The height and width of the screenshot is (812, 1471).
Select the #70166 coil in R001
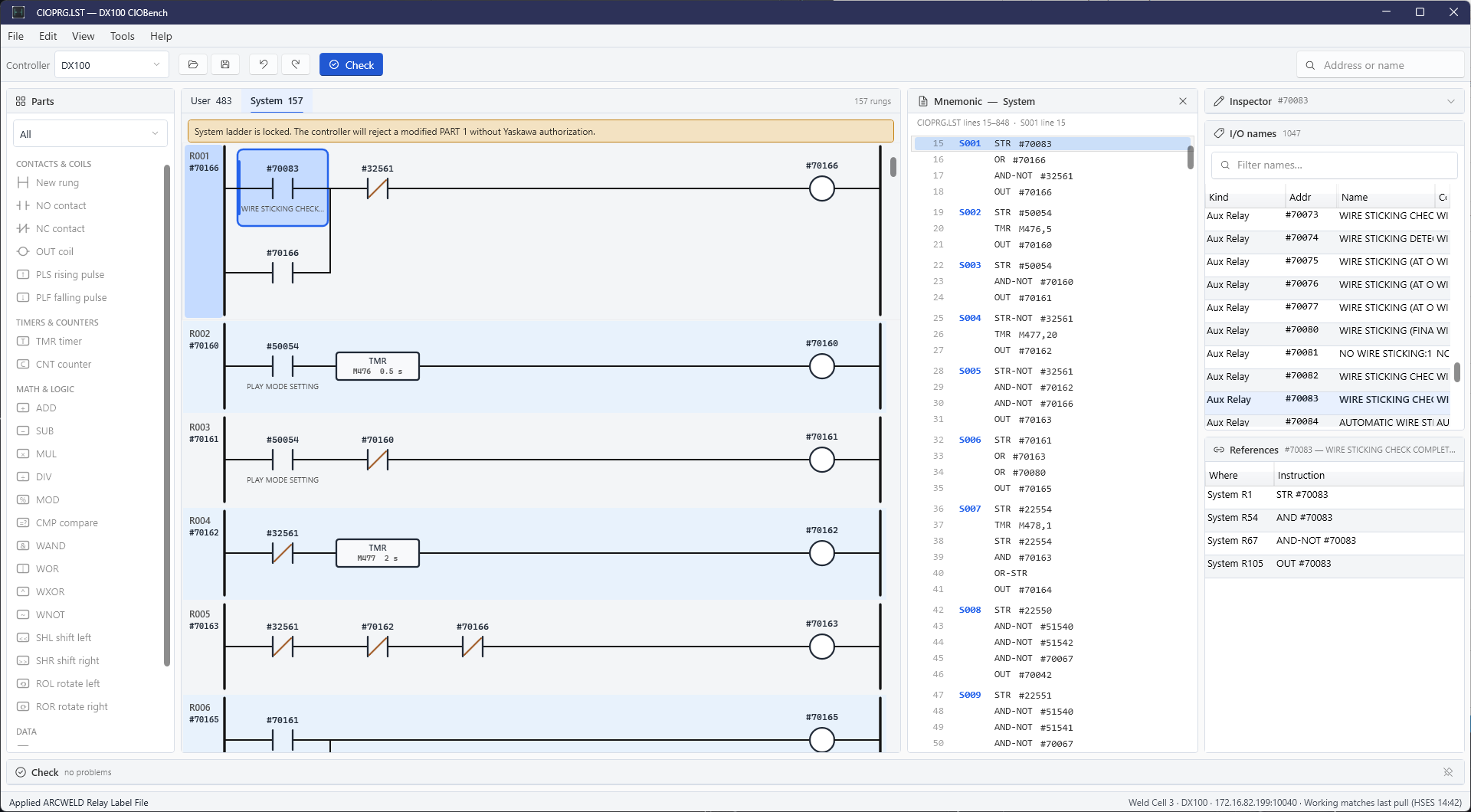(822, 188)
